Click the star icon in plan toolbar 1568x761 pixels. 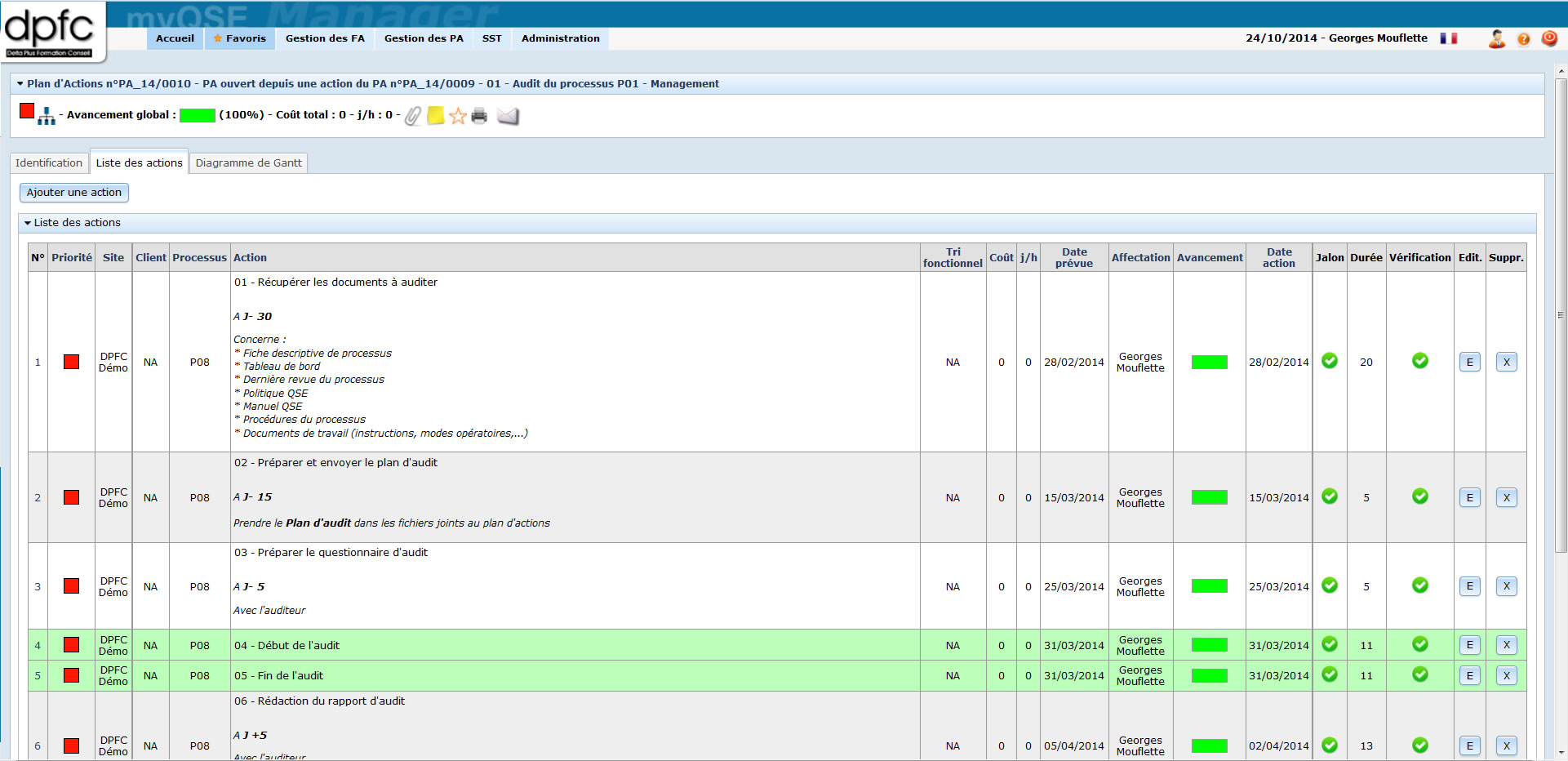[458, 116]
